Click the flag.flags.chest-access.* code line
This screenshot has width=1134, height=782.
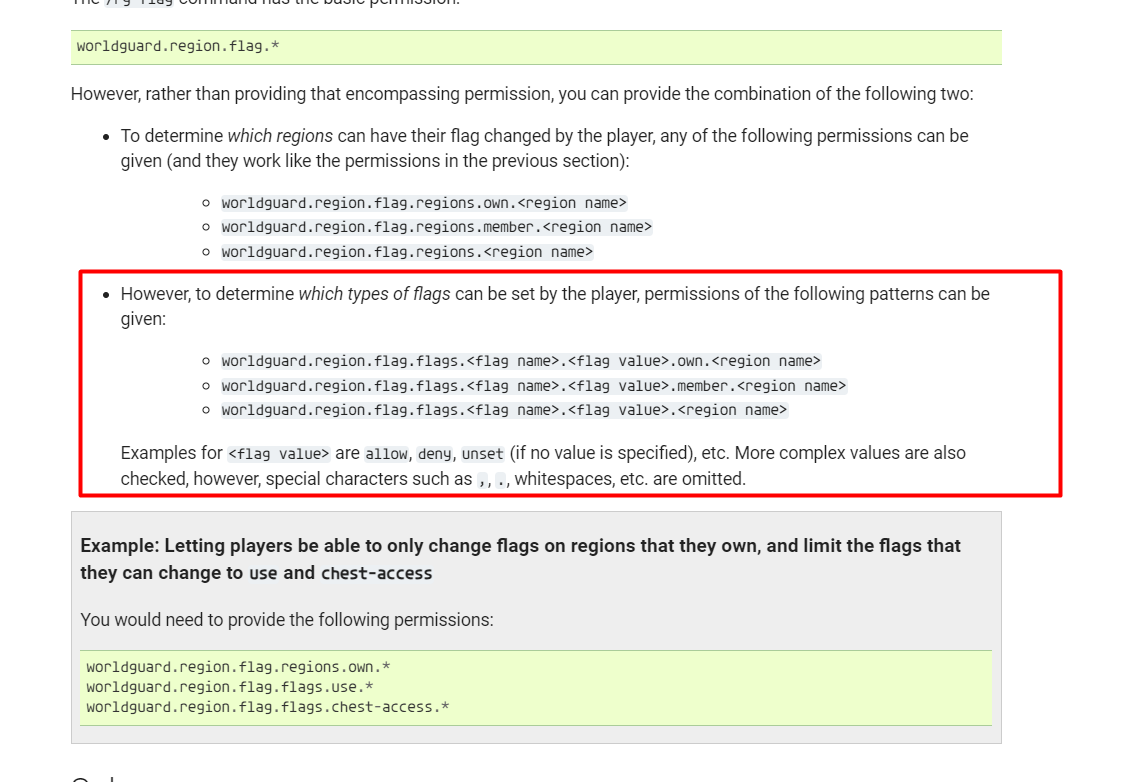(x=267, y=707)
